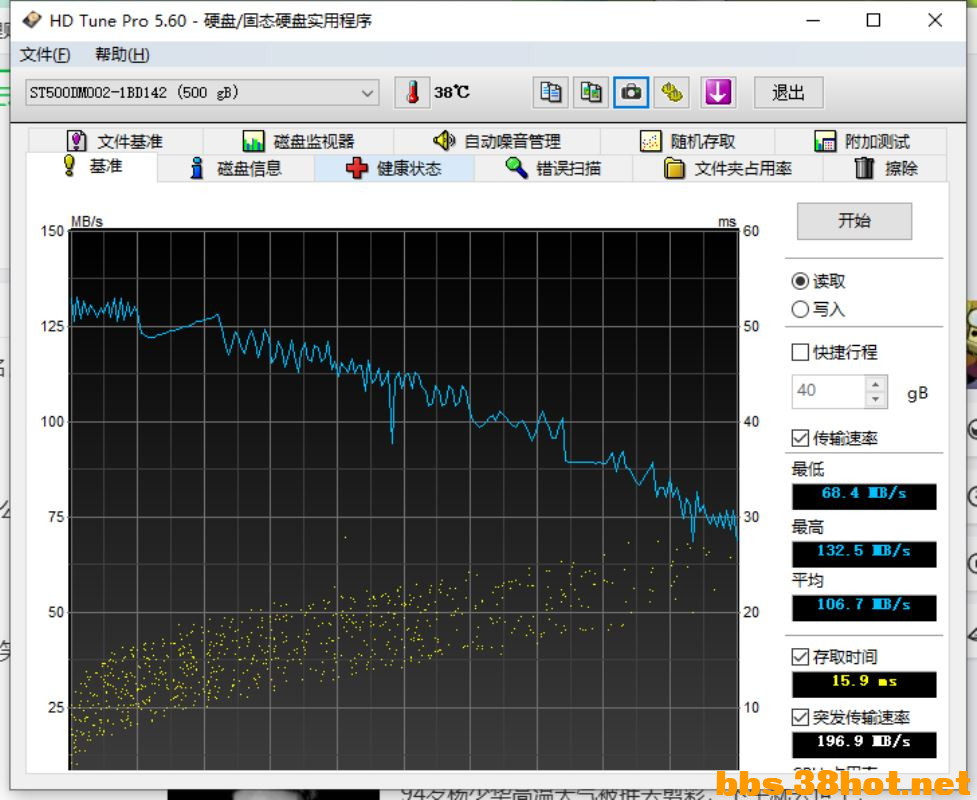Click the 开始 button to start benchmark
Screen dimensions: 977x800
pyautogui.click(x=854, y=221)
